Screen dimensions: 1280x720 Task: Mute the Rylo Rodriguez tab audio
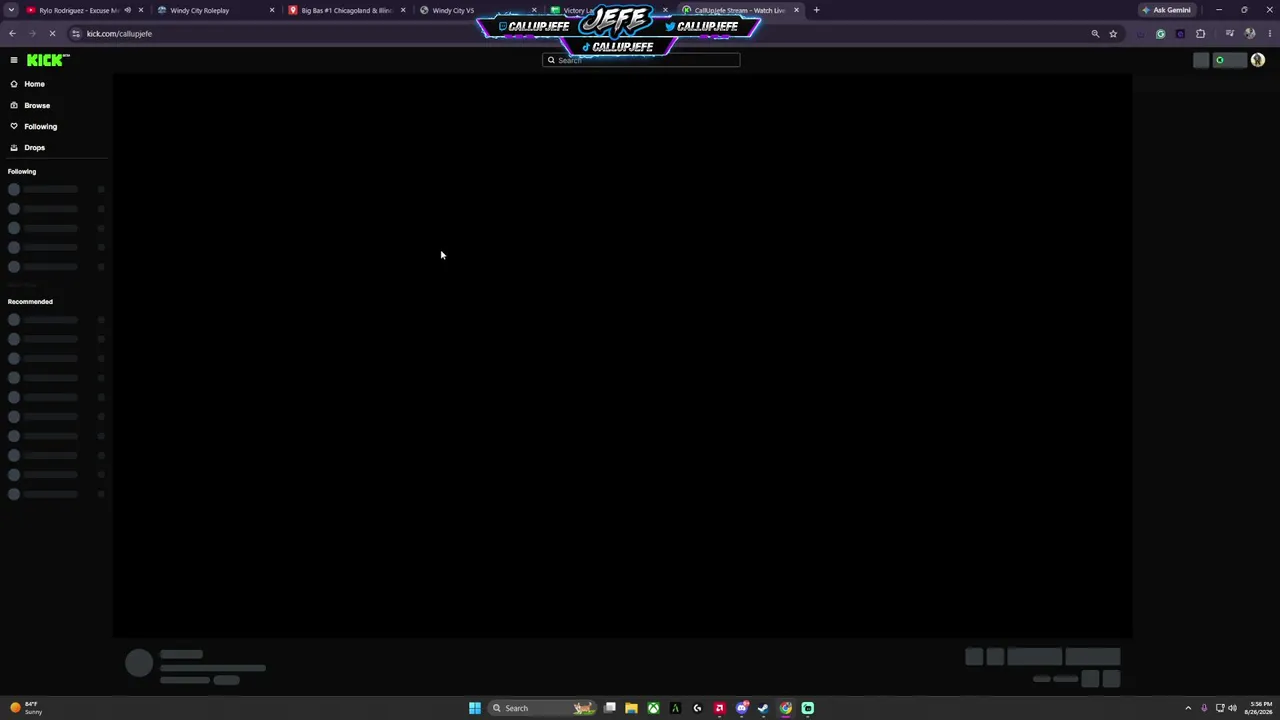127,10
